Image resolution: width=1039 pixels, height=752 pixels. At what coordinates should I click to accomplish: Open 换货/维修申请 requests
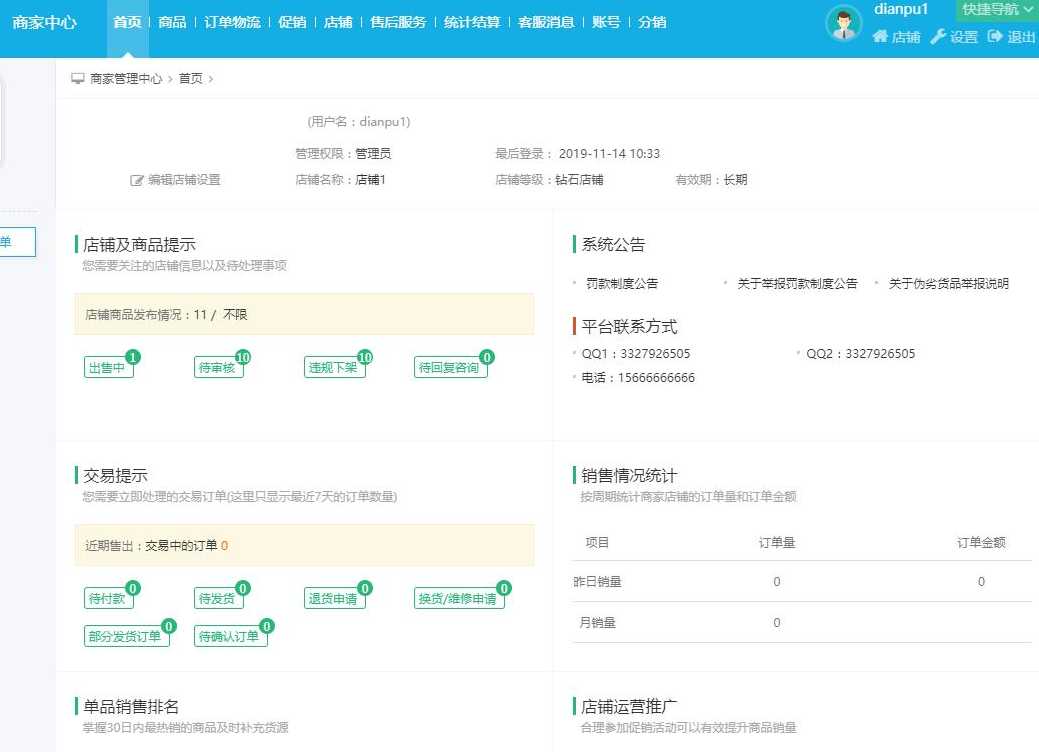458,599
